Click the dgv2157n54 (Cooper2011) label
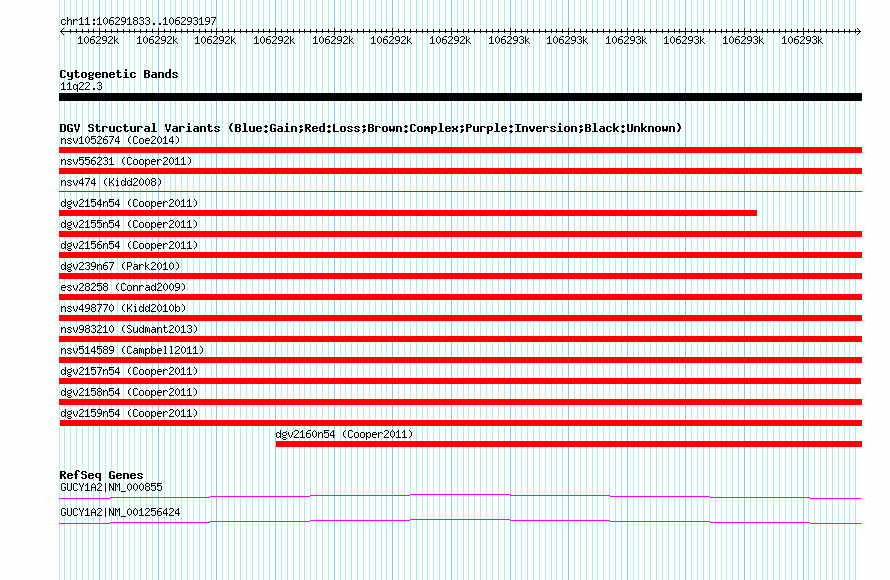The image size is (890, 580). coord(129,371)
